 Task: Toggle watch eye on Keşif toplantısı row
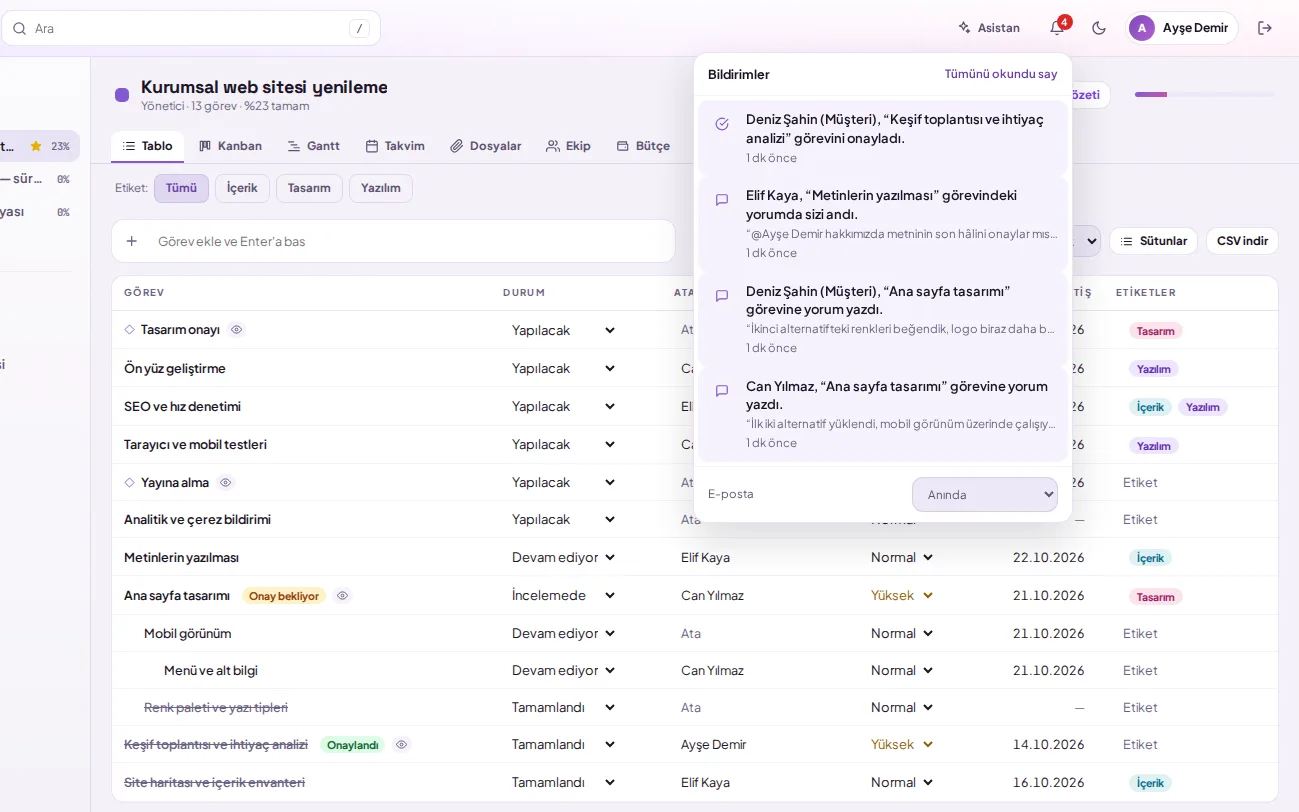coord(401,744)
